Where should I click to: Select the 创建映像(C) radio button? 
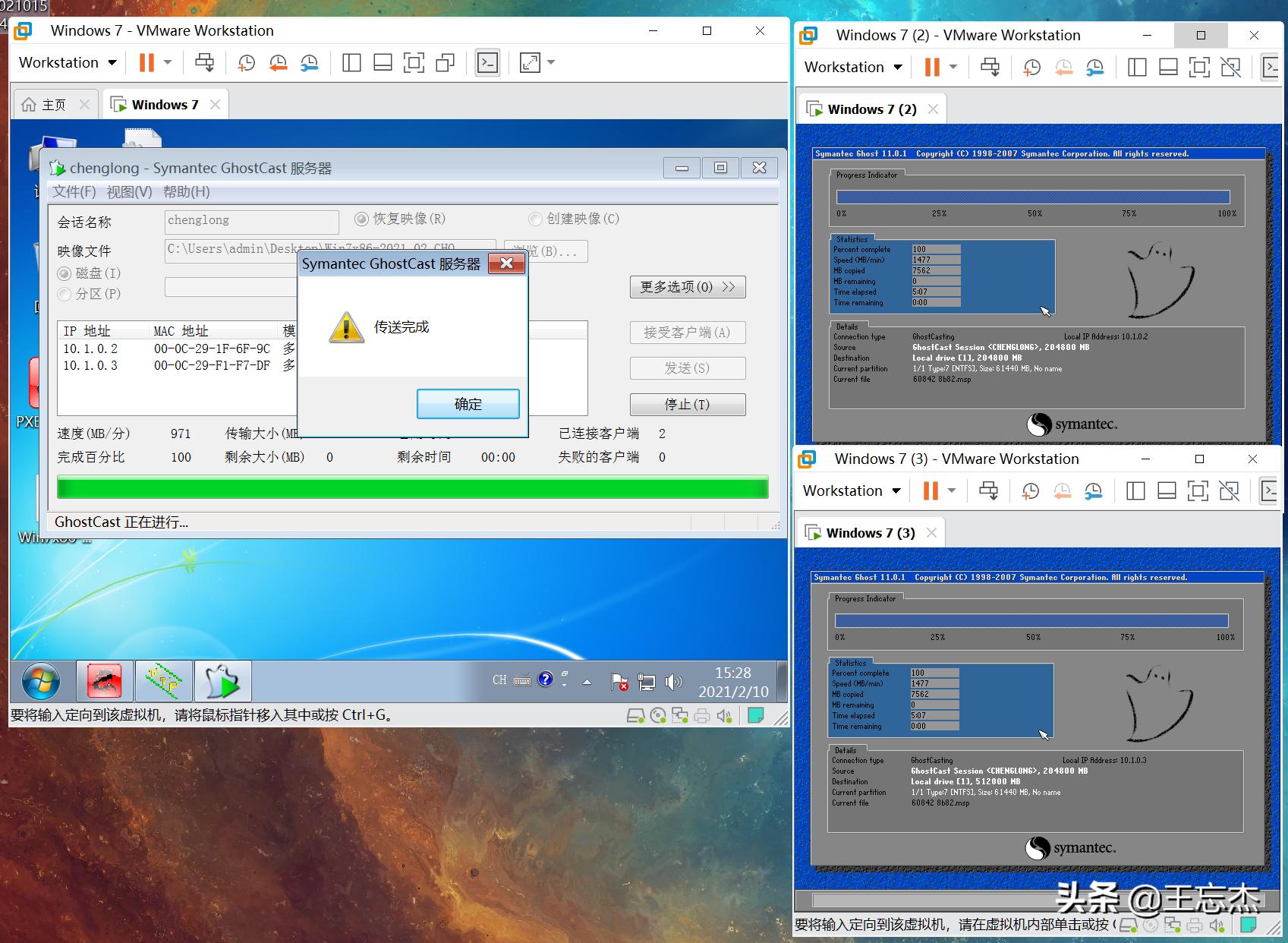pos(535,219)
